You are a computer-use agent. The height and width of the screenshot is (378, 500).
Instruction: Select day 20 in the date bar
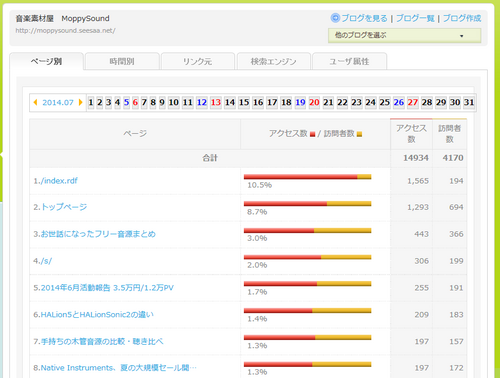[314, 102]
